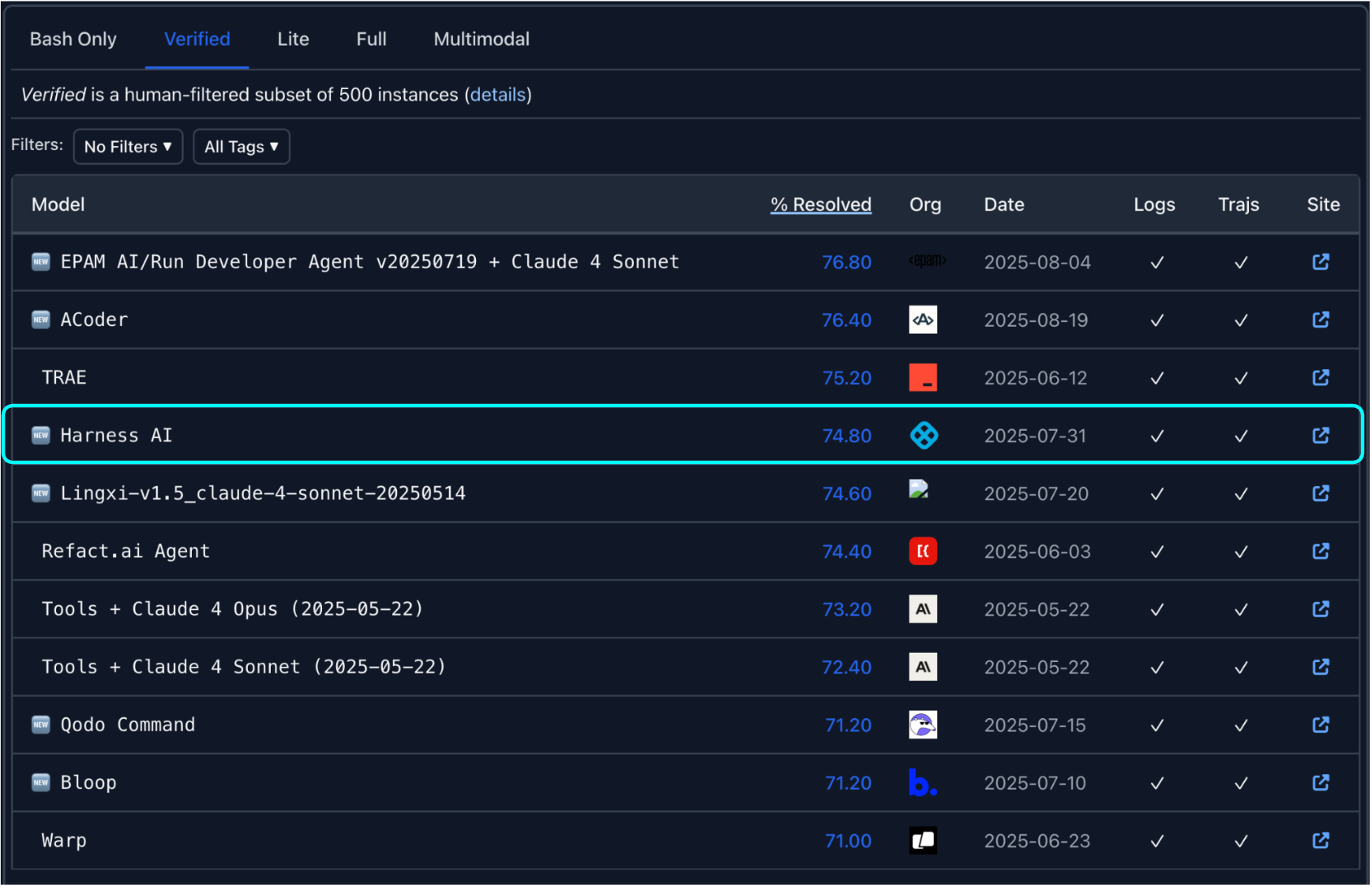This screenshot has height=887, width=1372.
Task: Click the 74.80 resolved score
Action: pyautogui.click(x=847, y=436)
